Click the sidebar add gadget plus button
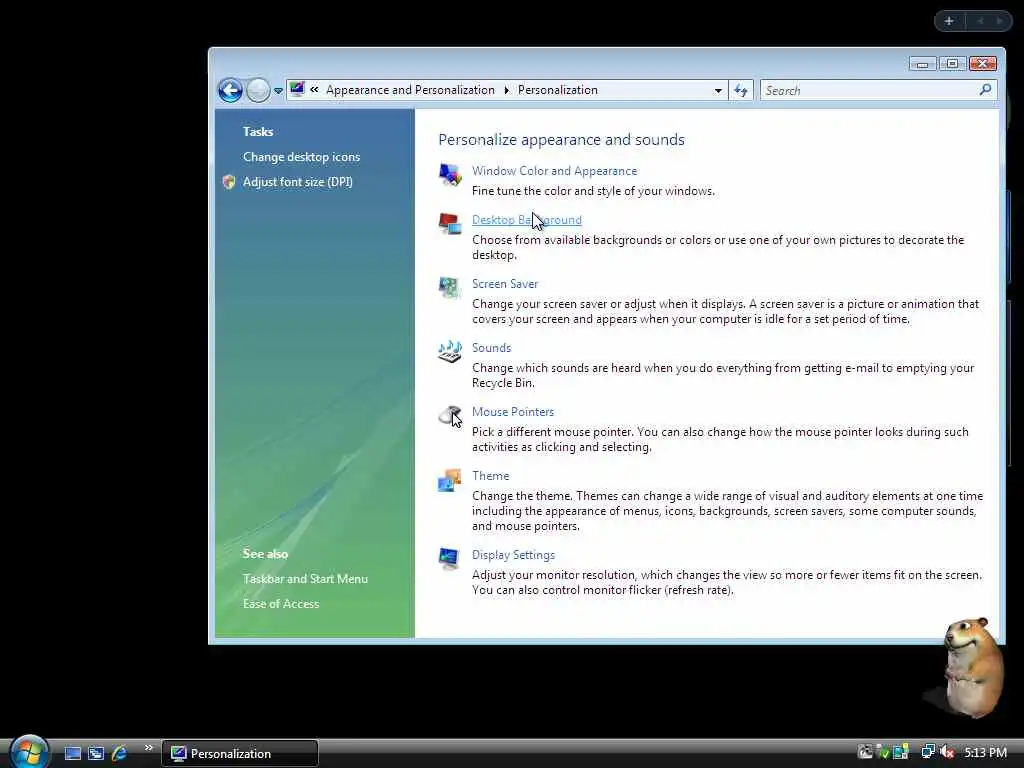Viewport: 1024px width, 768px height. 949,21
